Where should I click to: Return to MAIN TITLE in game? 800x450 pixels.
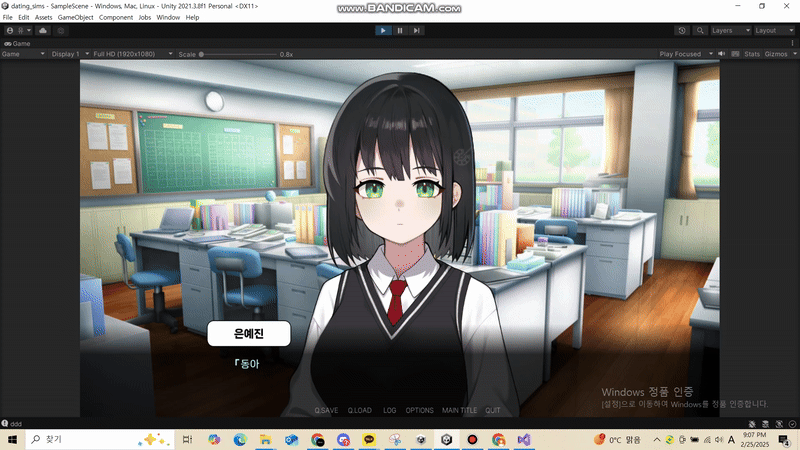[x=459, y=410]
